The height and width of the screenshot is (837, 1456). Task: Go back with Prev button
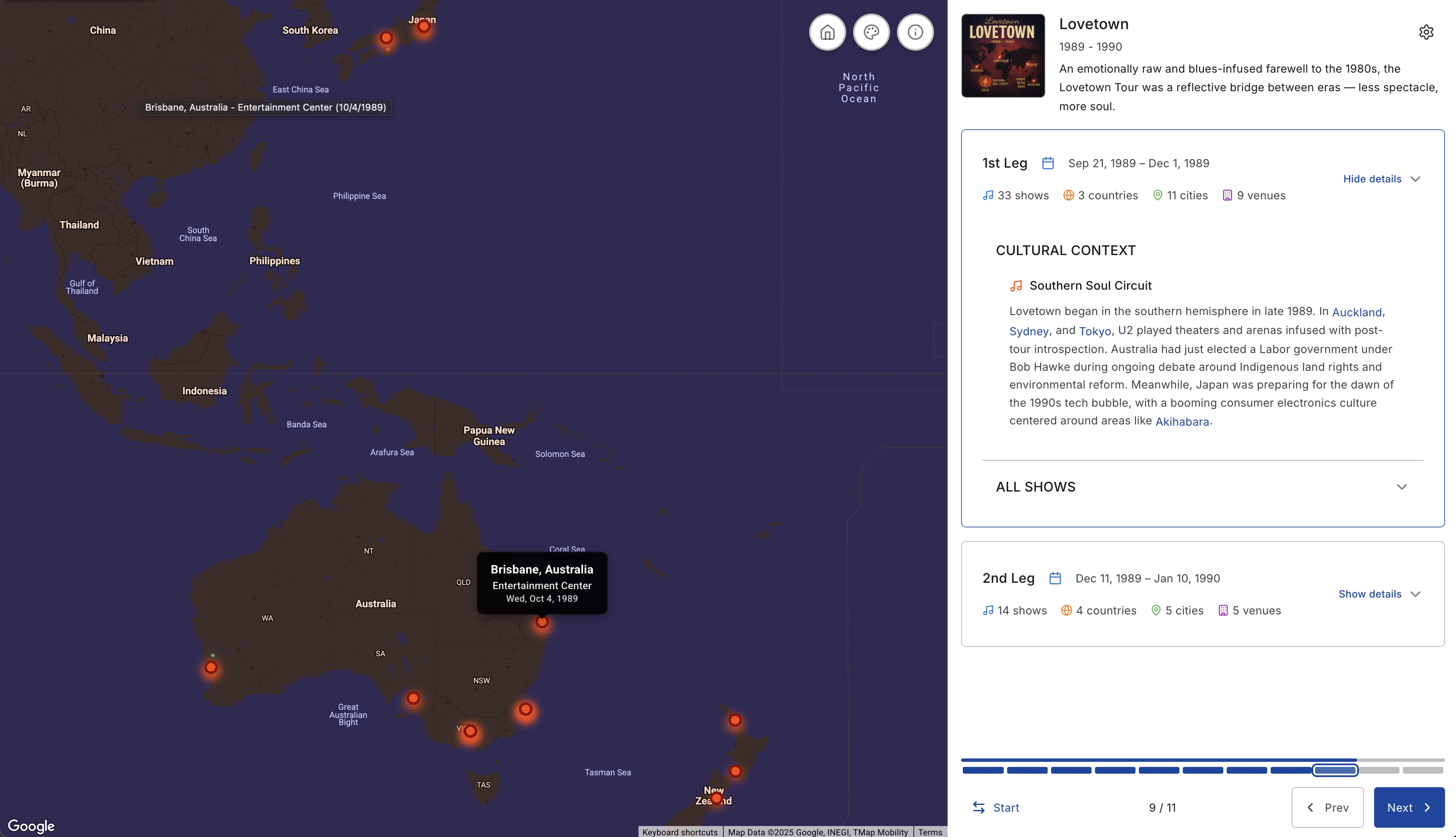(1327, 807)
